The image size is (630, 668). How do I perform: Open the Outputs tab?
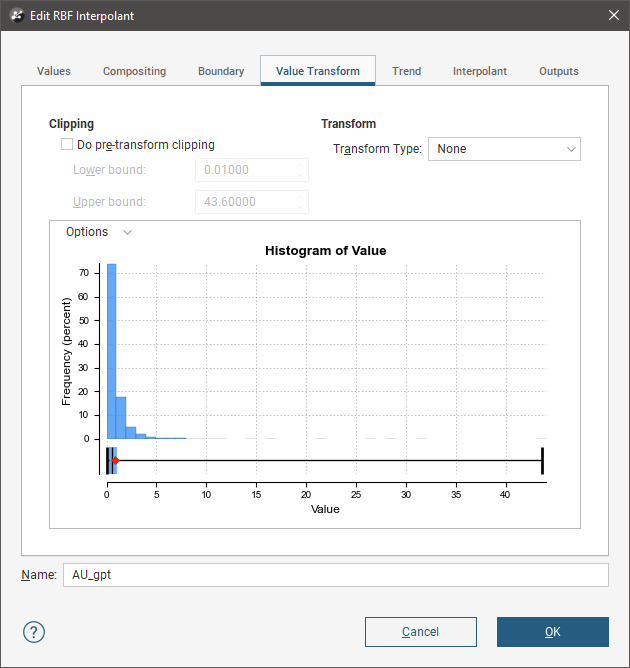tap(558, 72)
